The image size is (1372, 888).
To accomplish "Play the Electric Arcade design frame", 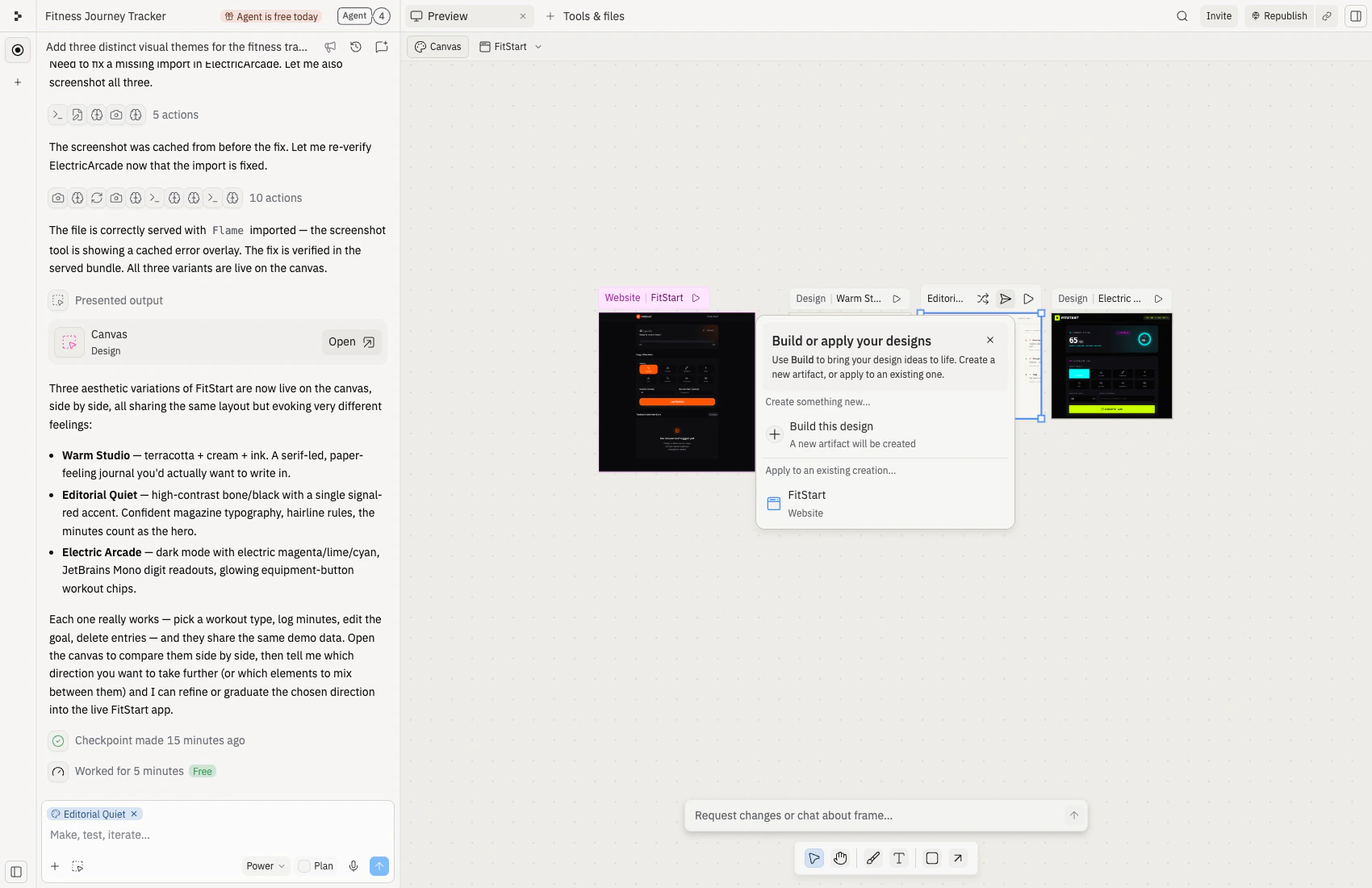I will point(1159,299).
